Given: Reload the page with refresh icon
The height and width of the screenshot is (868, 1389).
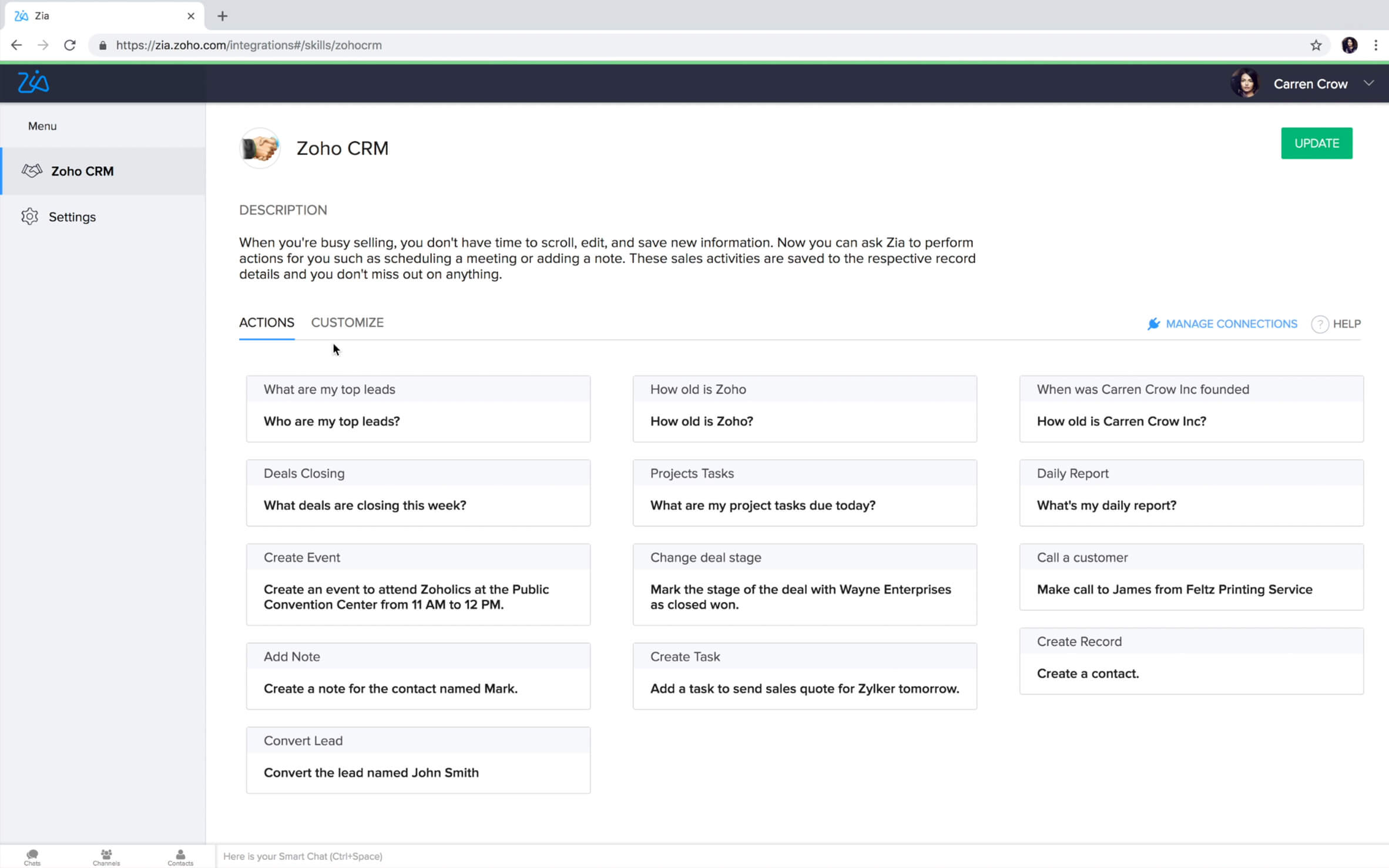Looking at the screenshot, I should 70,45.
